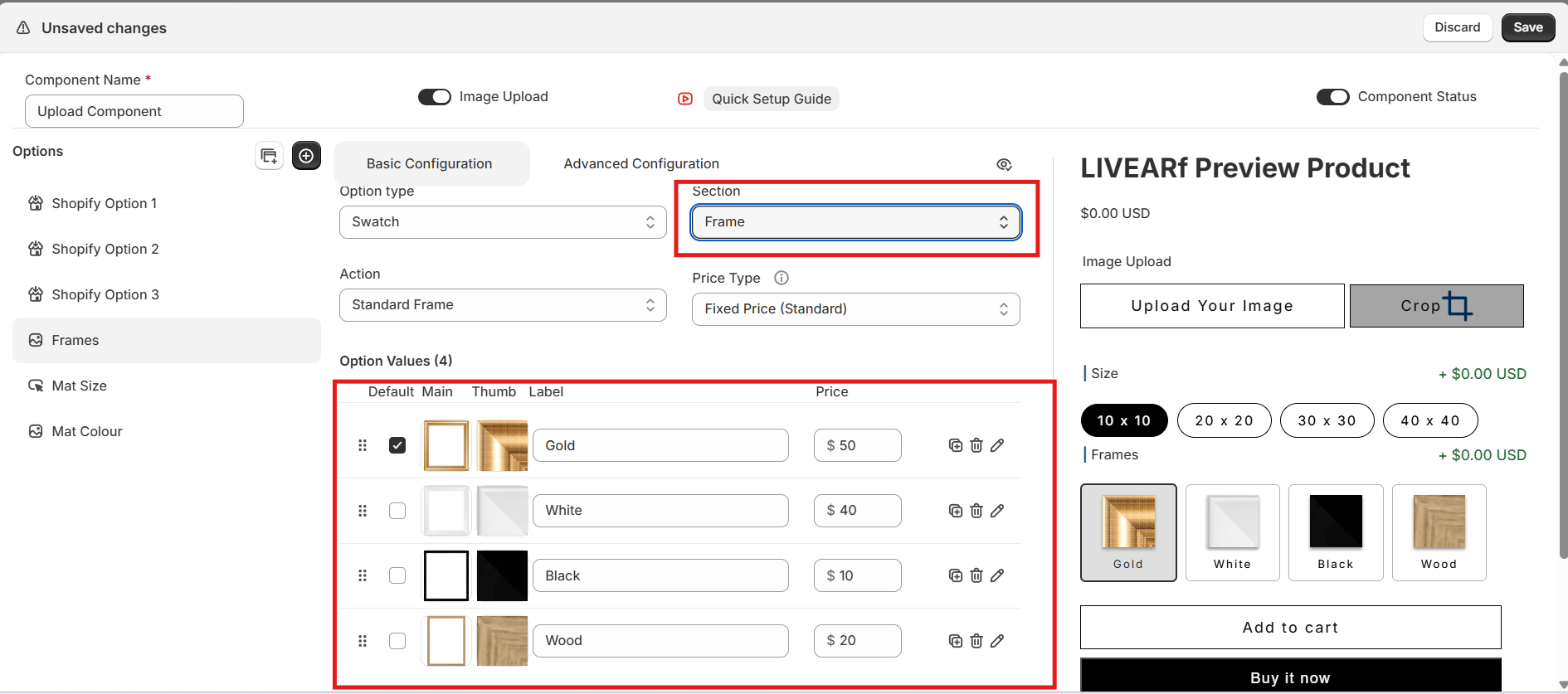
Task: Click Add to cart button
Action: pyautogui.click(x=1291, y=628)
